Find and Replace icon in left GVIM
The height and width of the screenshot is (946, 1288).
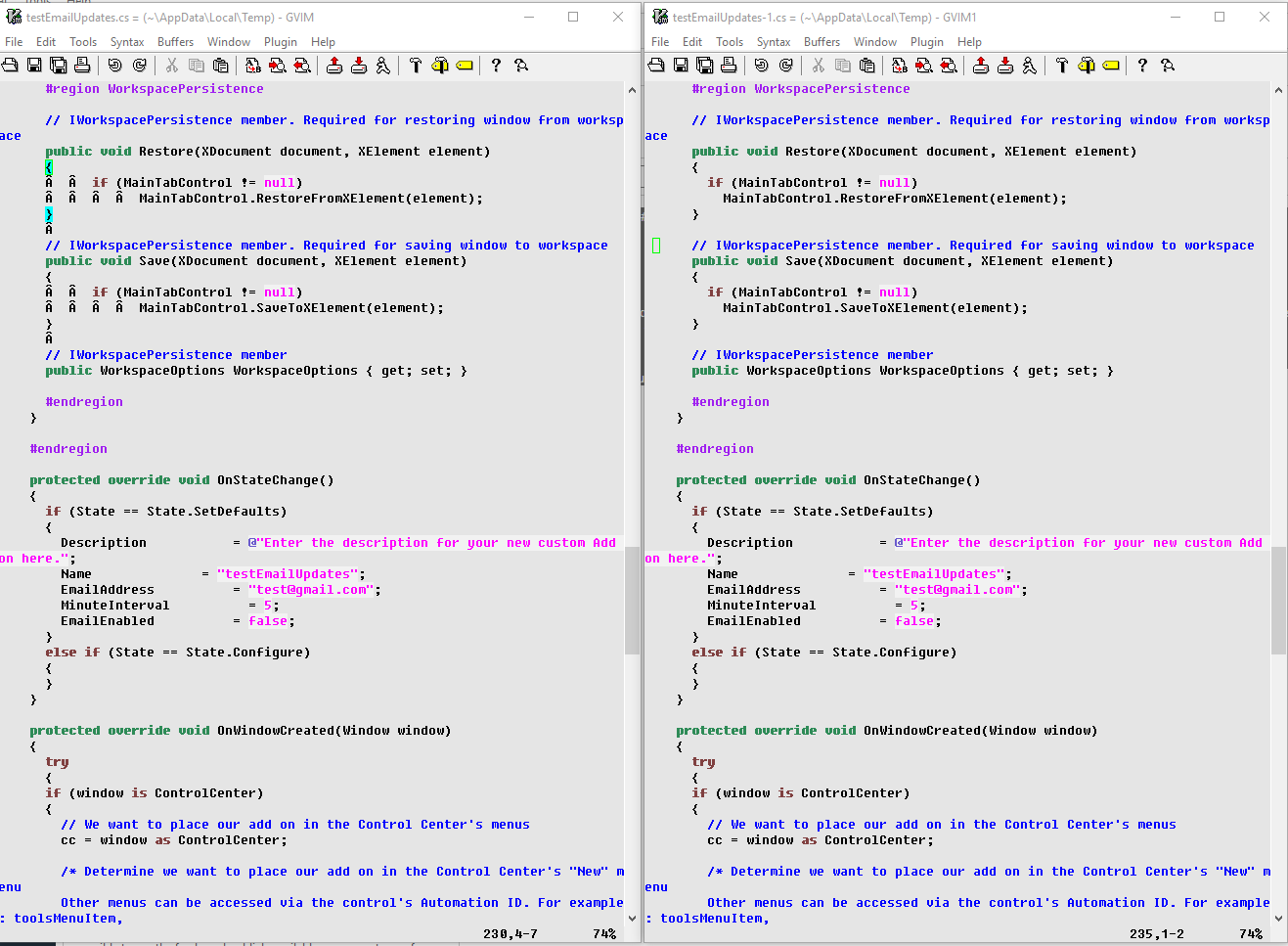tap(253, 66)
